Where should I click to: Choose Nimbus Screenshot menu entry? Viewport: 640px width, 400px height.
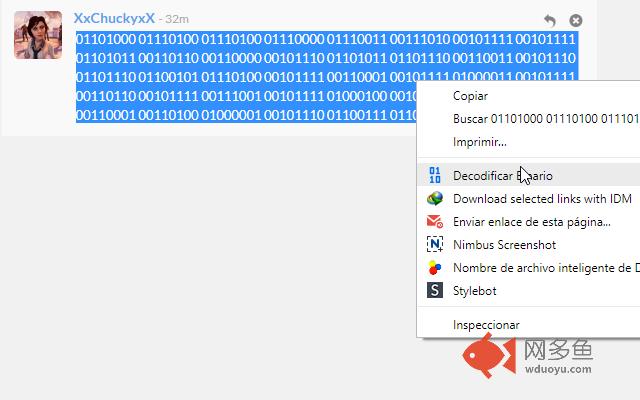point(529,245)
